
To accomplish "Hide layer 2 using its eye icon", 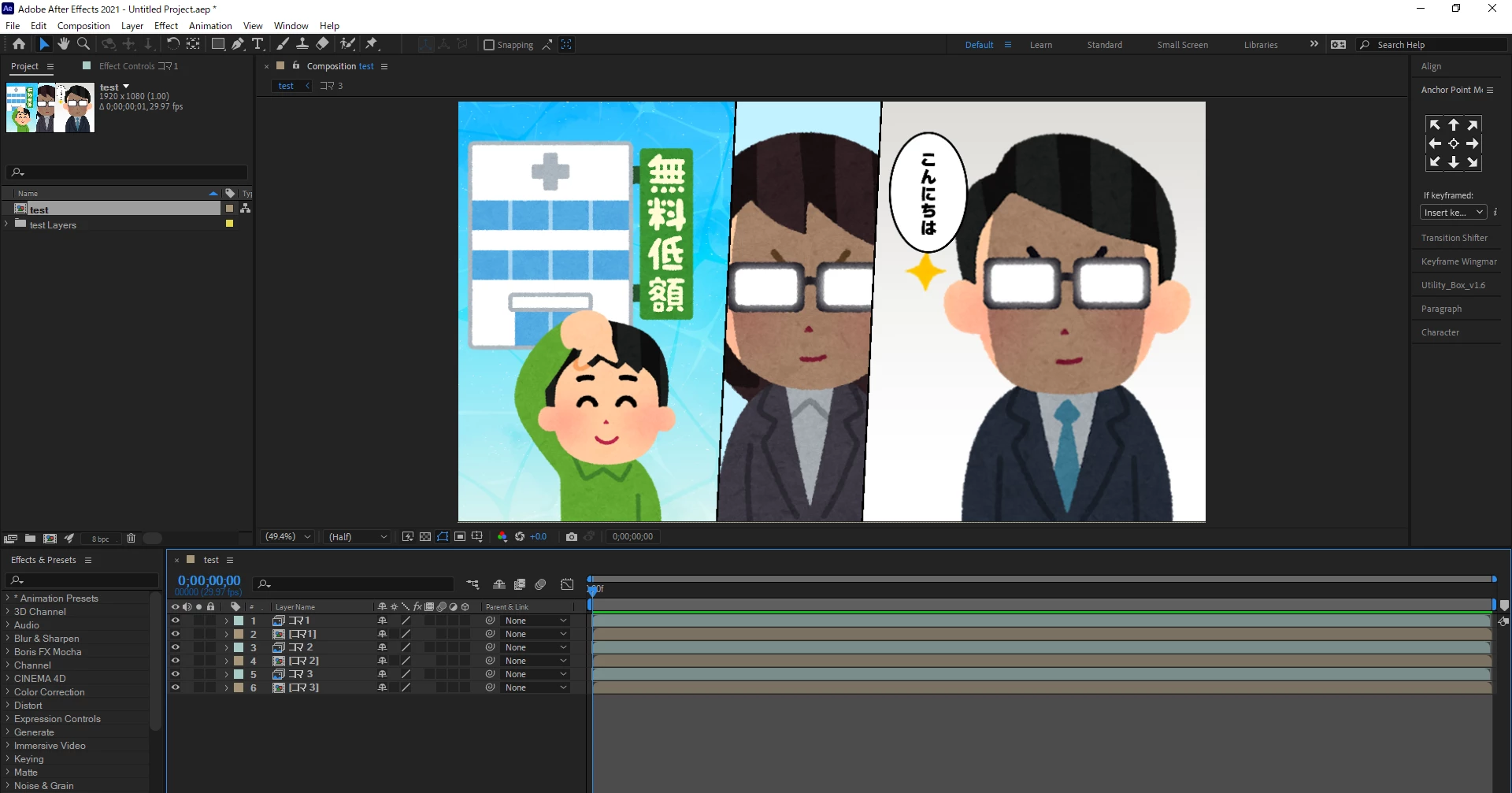I will pyautogui.click(x=175, y=634).
